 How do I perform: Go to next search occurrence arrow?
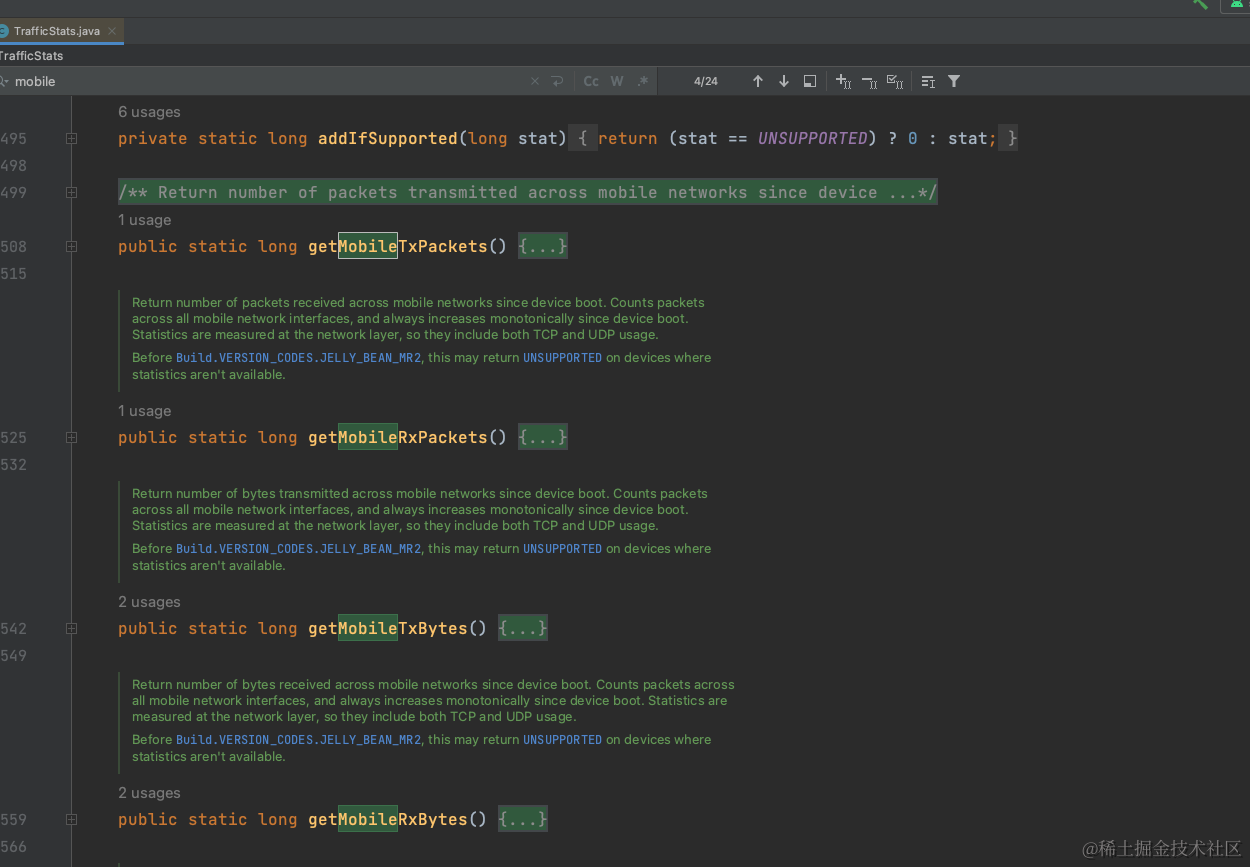(784, 81)
